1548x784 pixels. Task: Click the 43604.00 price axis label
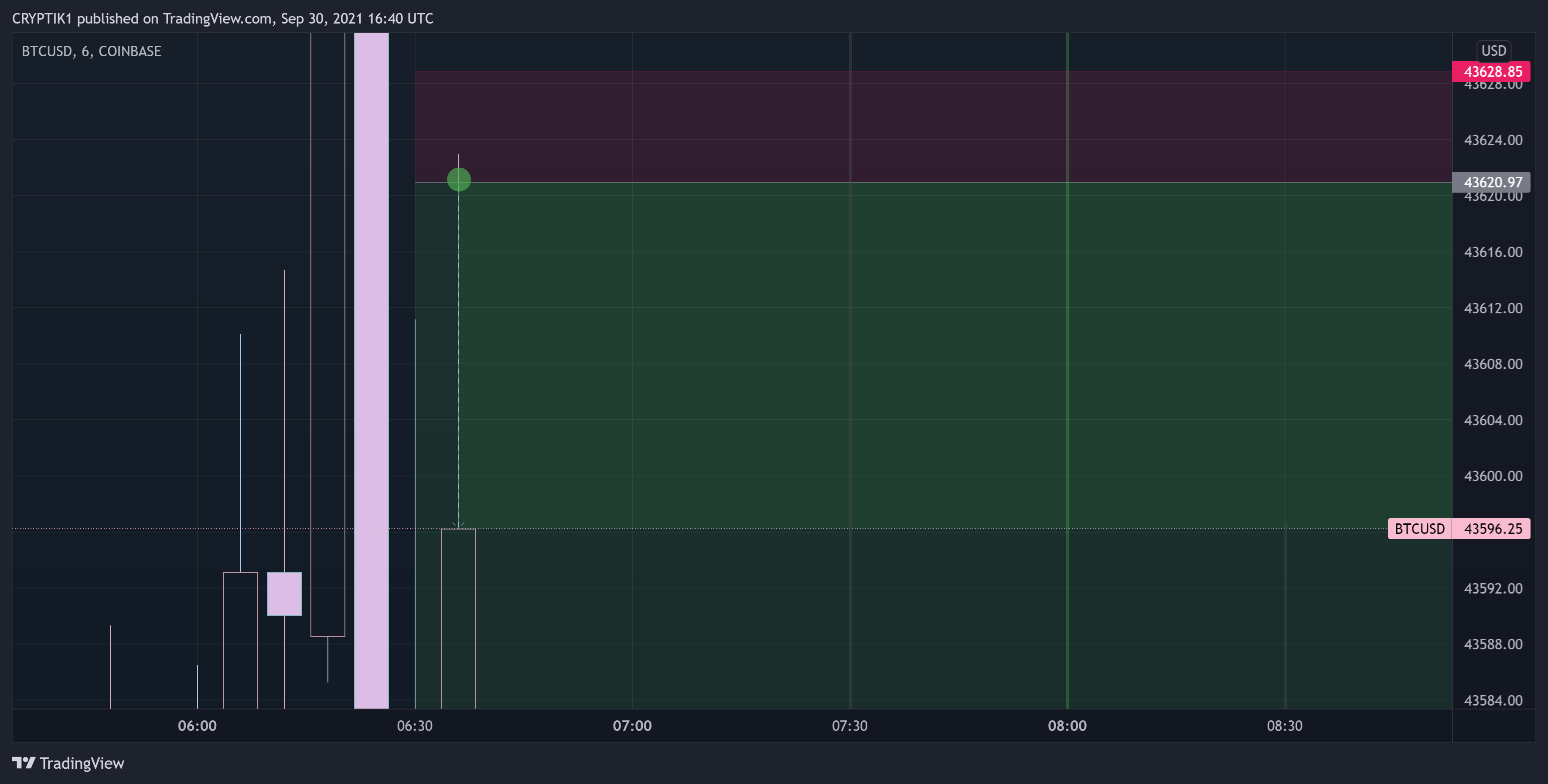[x=1493, y=420]
